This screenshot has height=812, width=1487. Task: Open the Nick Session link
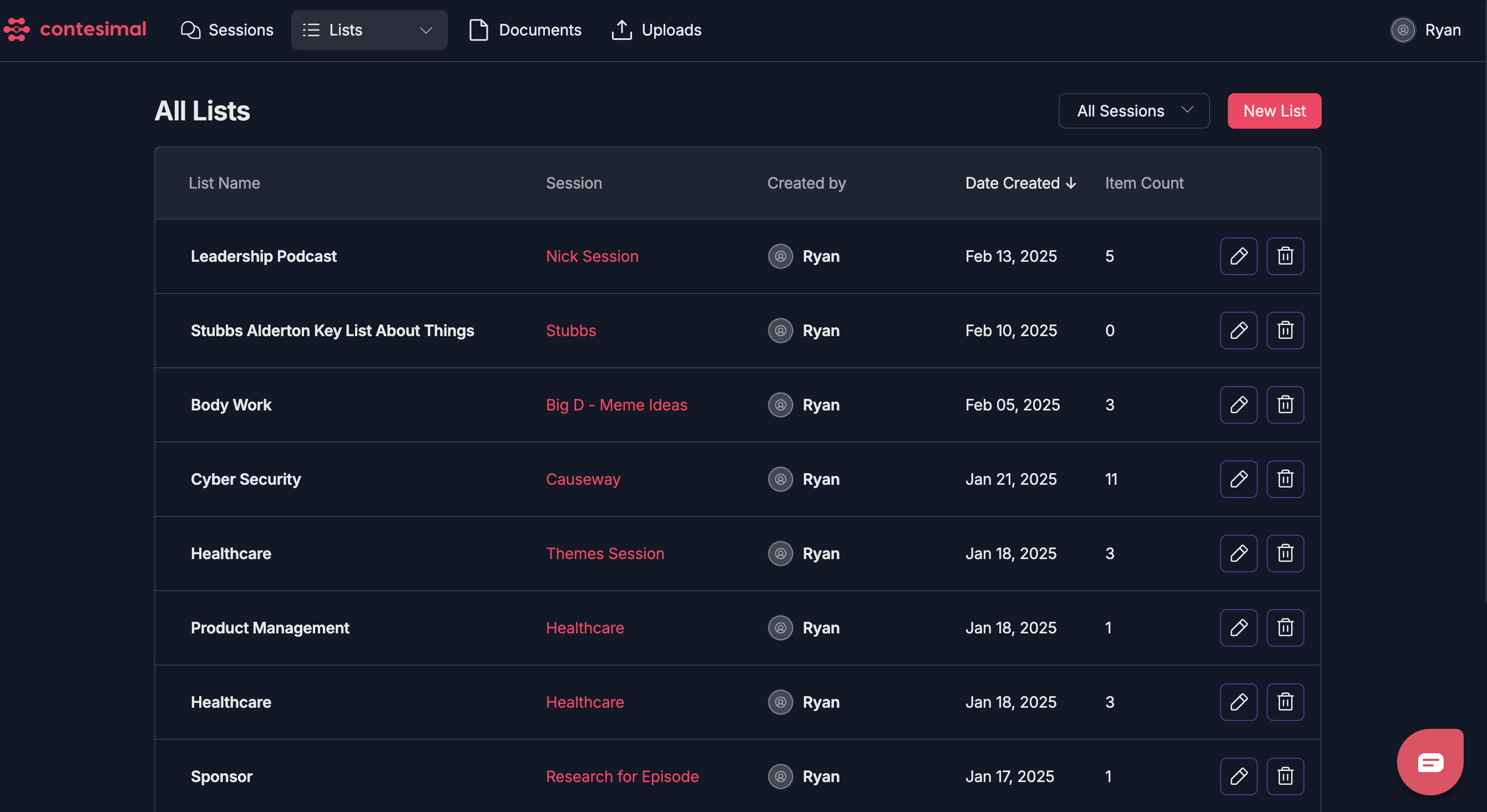click(x=591, y=256)
